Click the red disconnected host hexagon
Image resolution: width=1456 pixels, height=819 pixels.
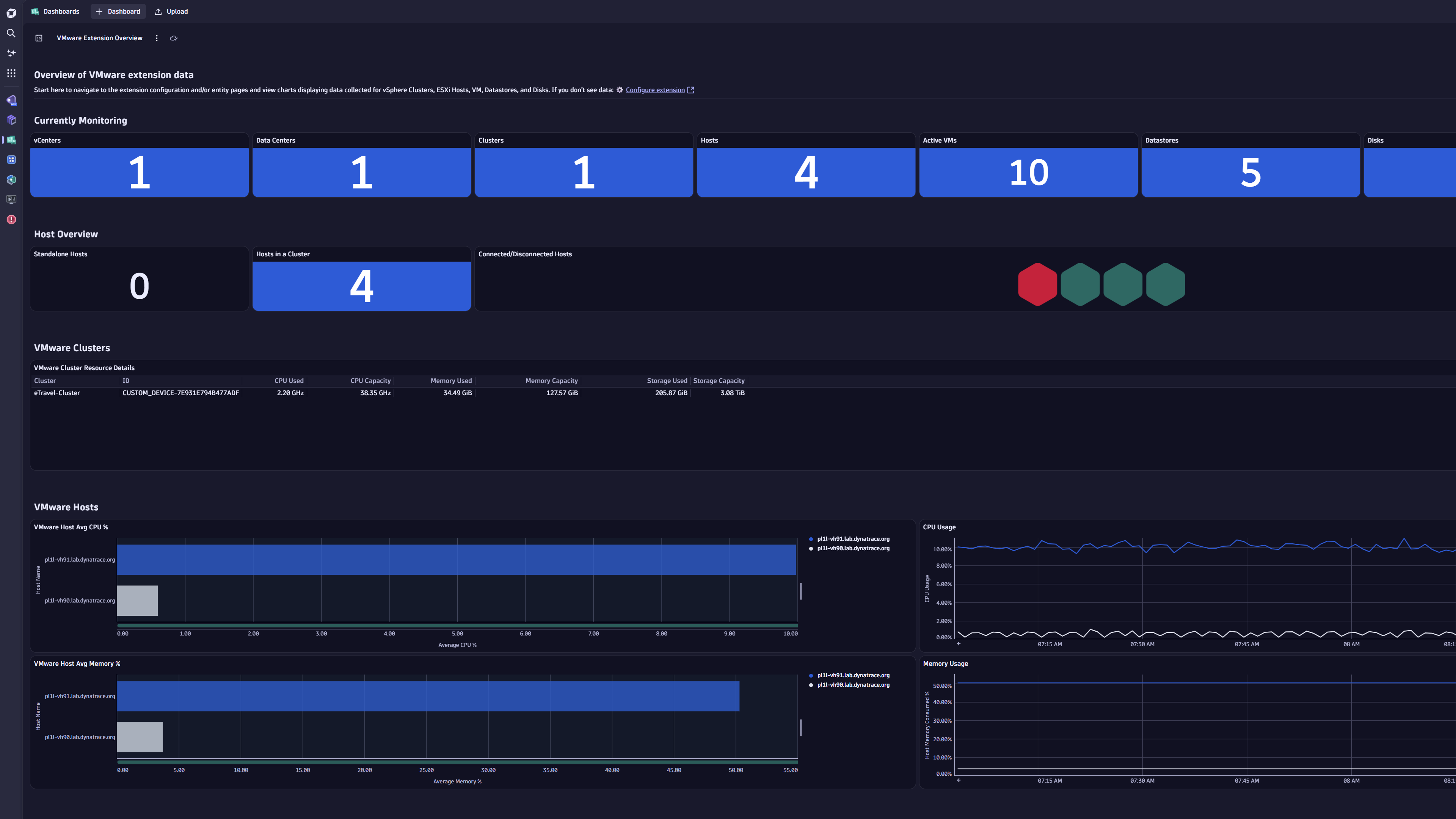[x=1037, y=284]
